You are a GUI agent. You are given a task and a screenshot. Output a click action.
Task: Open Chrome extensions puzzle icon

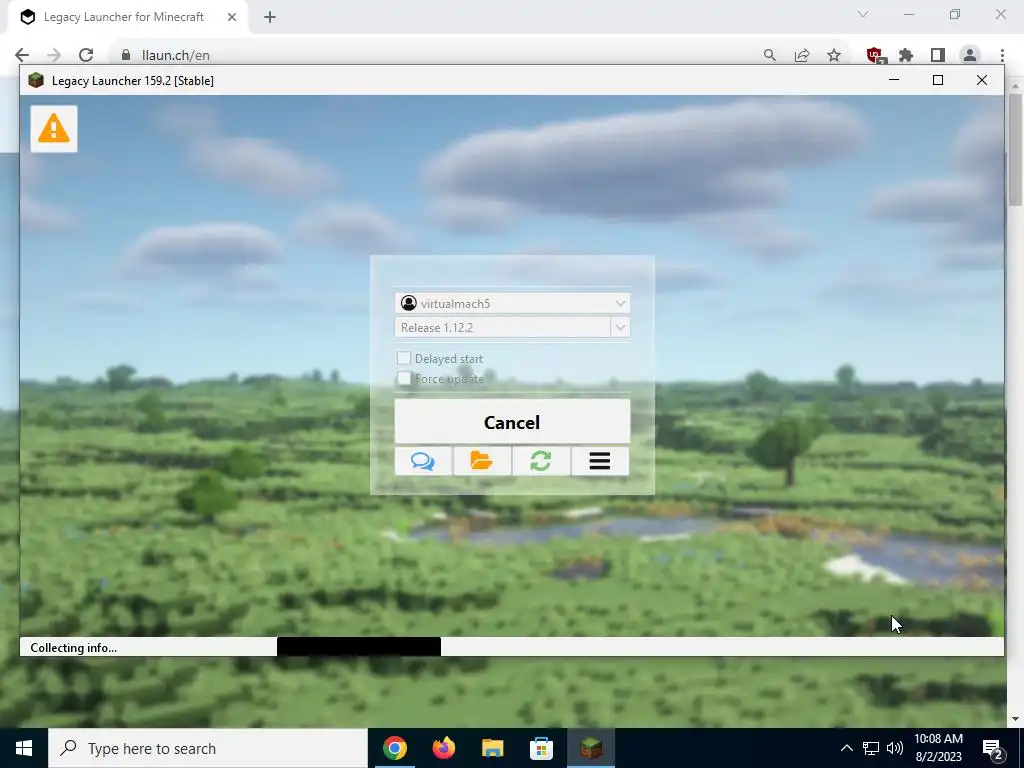coord(906,56)
